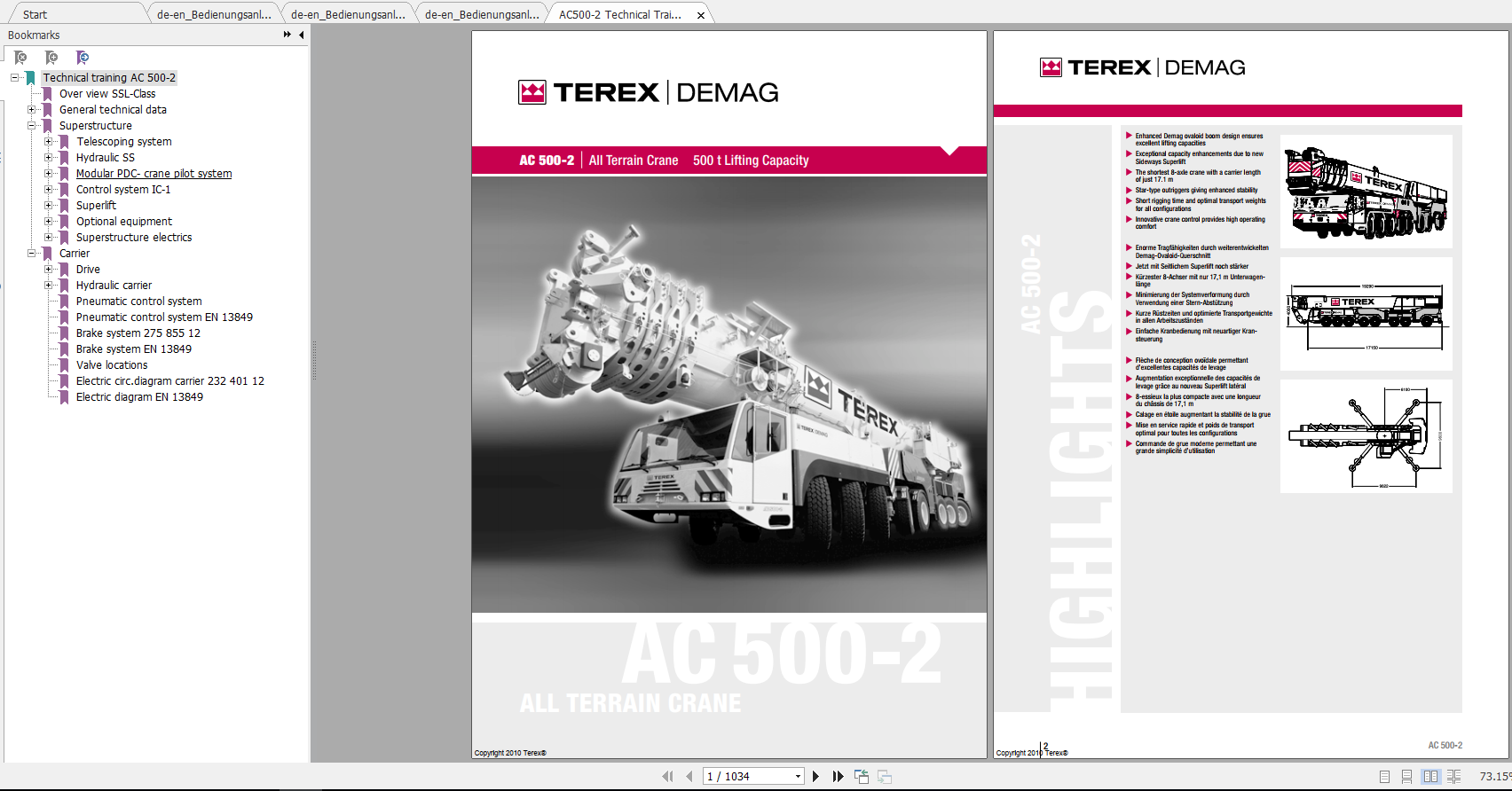Open Electric diagram EN 13849 bookmark

139,397
